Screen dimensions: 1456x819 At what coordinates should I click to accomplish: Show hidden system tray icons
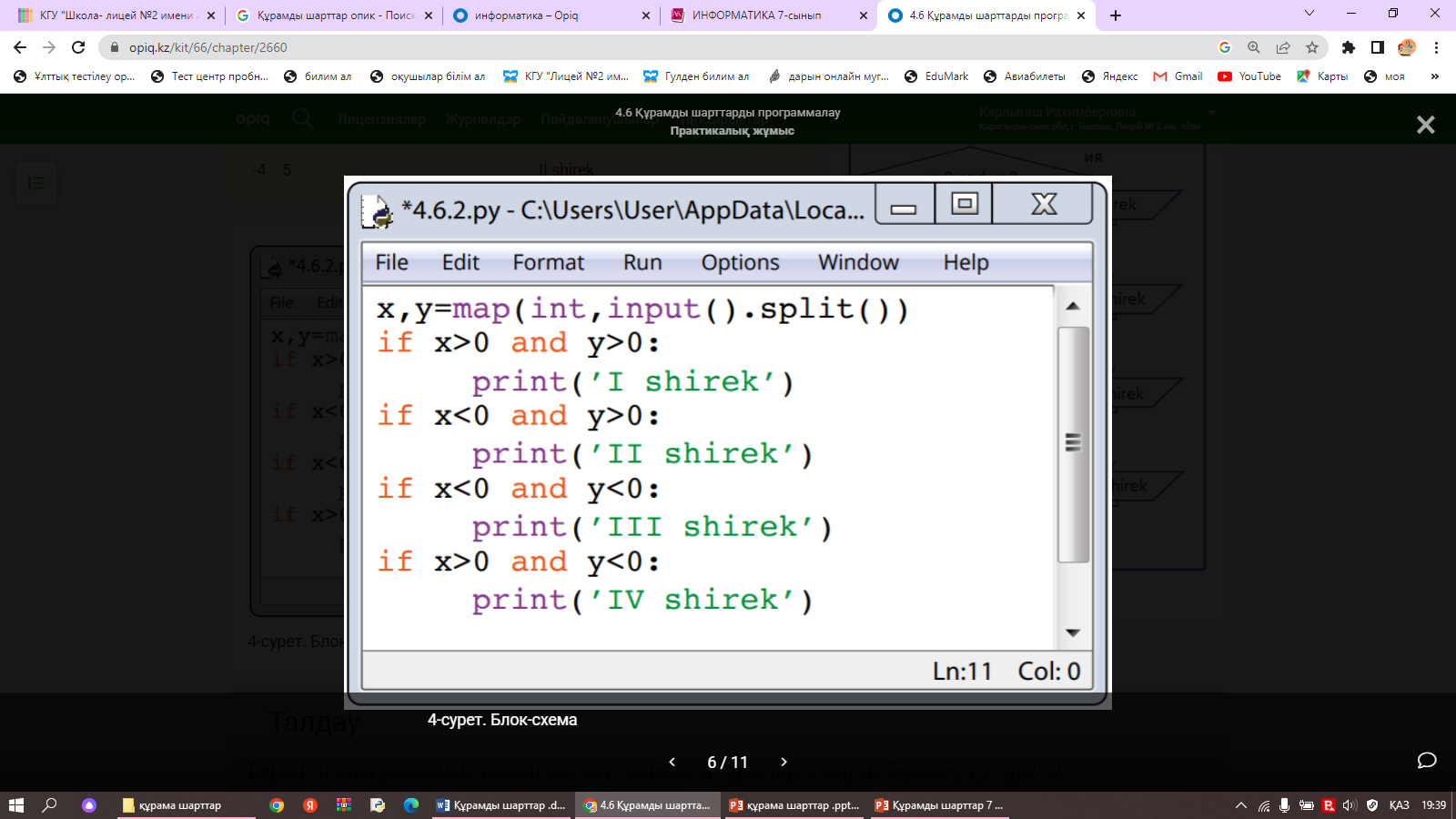click(1240, 805)
